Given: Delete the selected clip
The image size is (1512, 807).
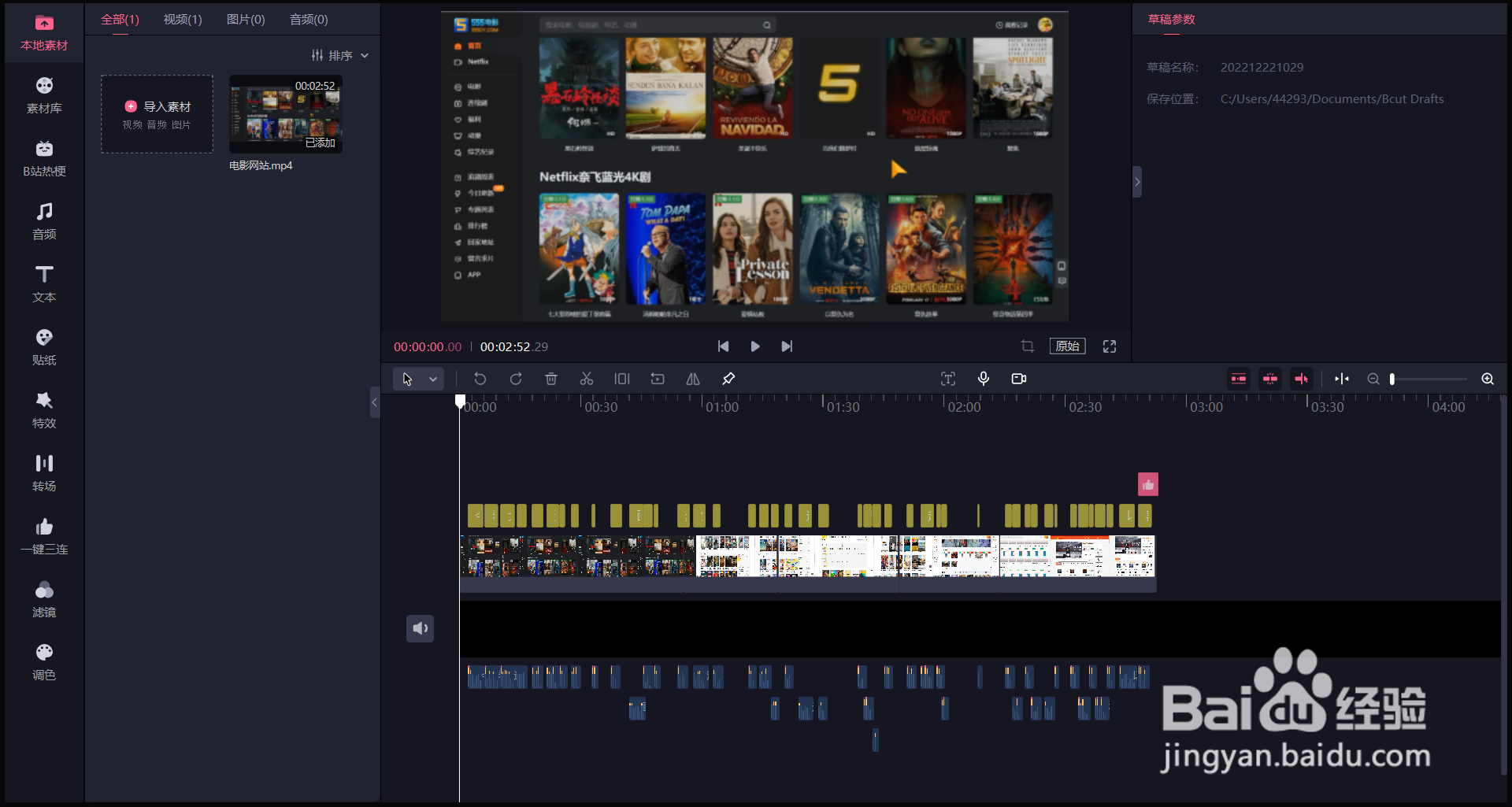Looking at the screenshot, I should click(x=551, y=379).
